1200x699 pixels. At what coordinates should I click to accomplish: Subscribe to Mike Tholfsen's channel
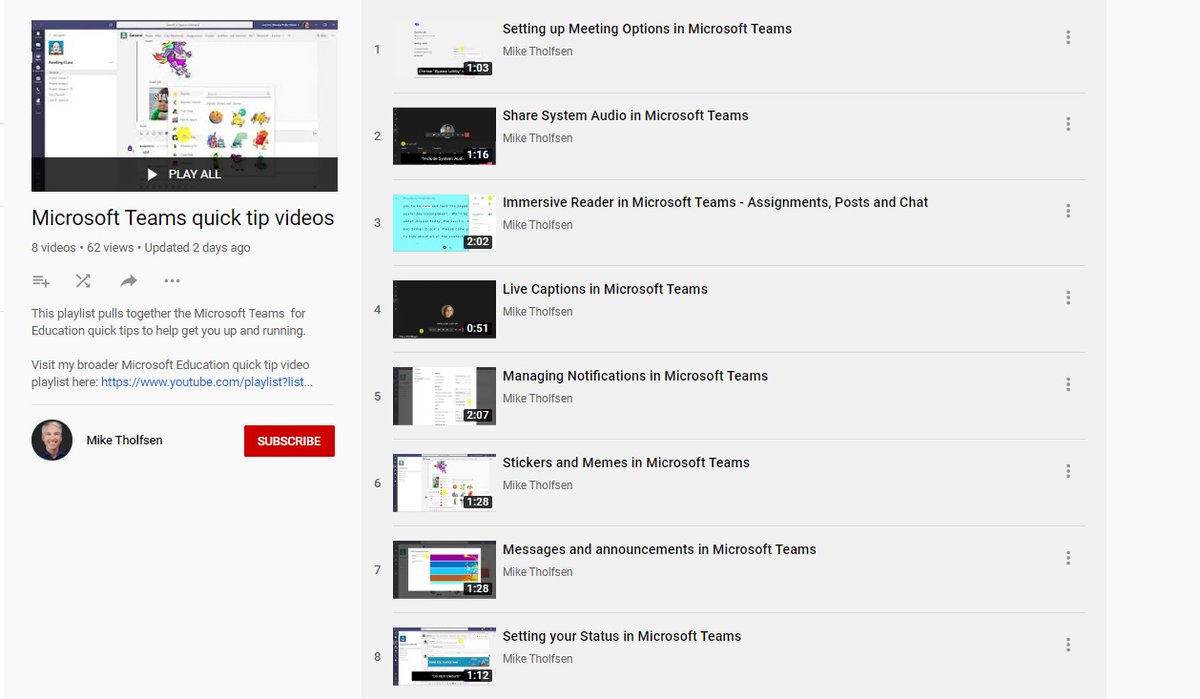pos(289,441)
